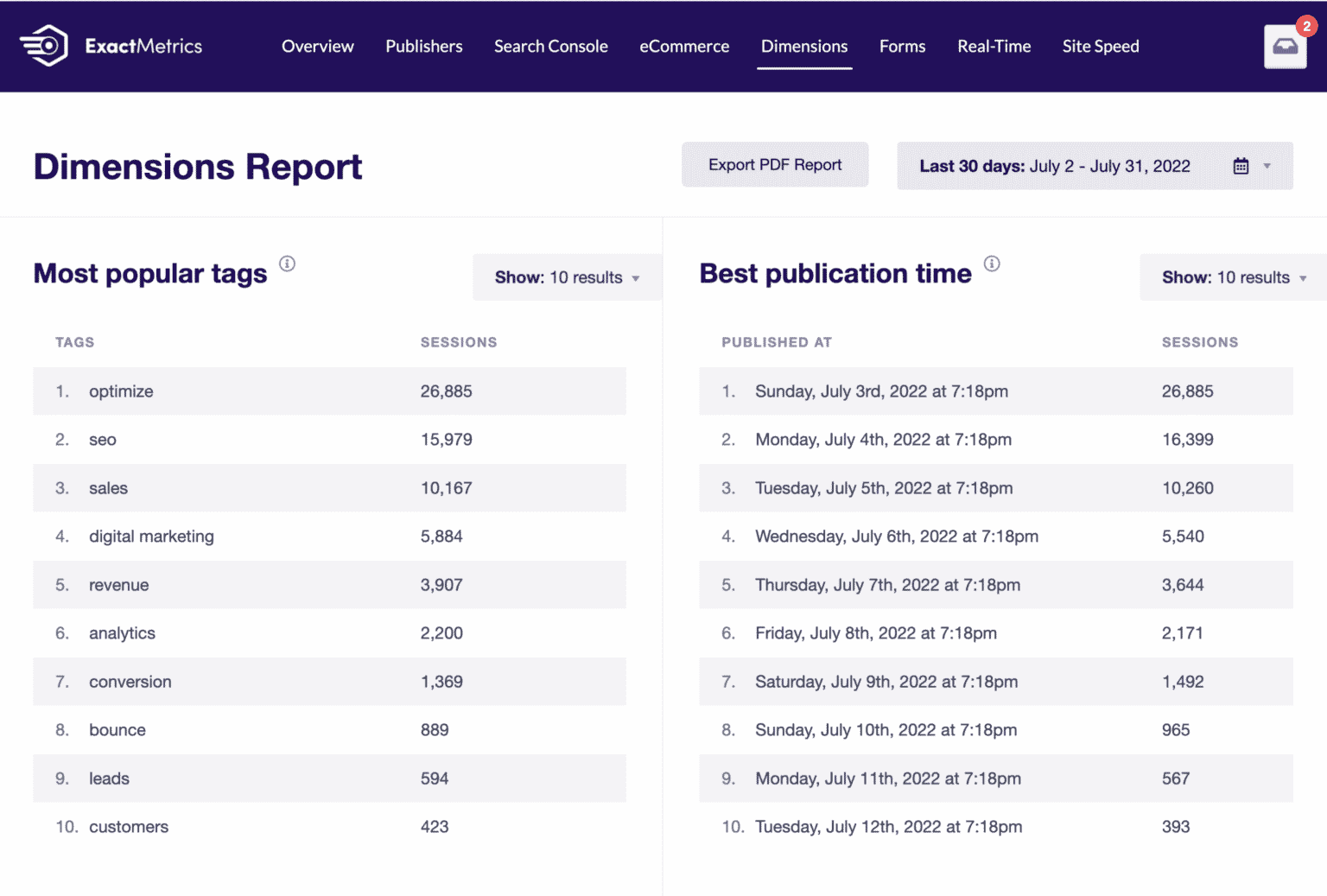Open the notifications inbox icon

pyautogui.click(x=1285, y=47)
